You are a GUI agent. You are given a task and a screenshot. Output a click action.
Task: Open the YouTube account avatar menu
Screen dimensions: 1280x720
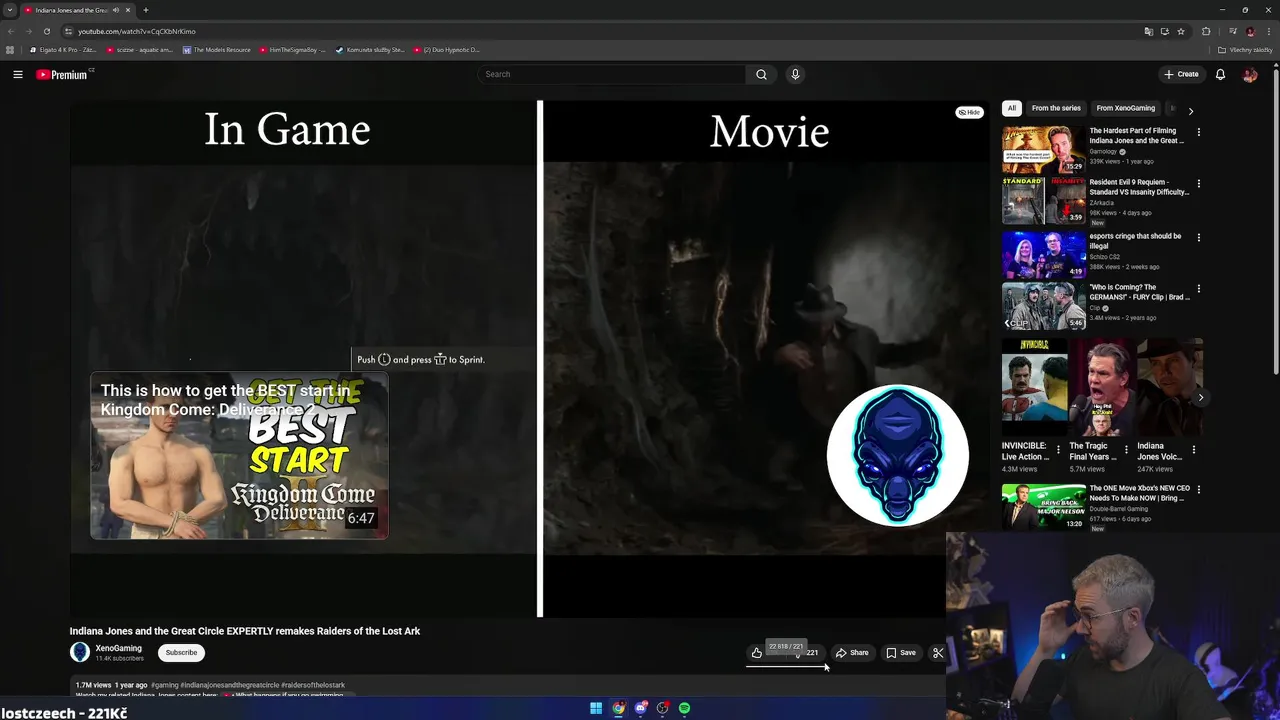pos(1250,74)
